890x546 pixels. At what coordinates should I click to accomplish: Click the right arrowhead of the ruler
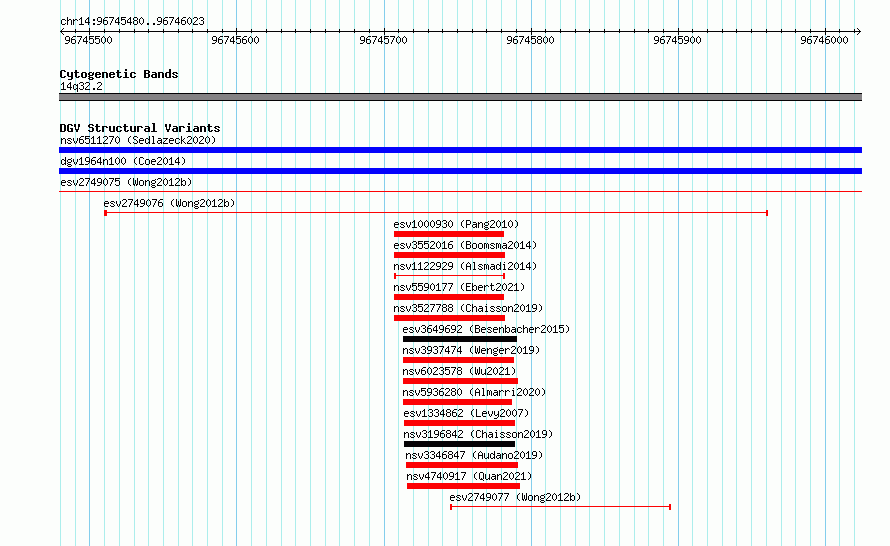[x=859, y=32]
